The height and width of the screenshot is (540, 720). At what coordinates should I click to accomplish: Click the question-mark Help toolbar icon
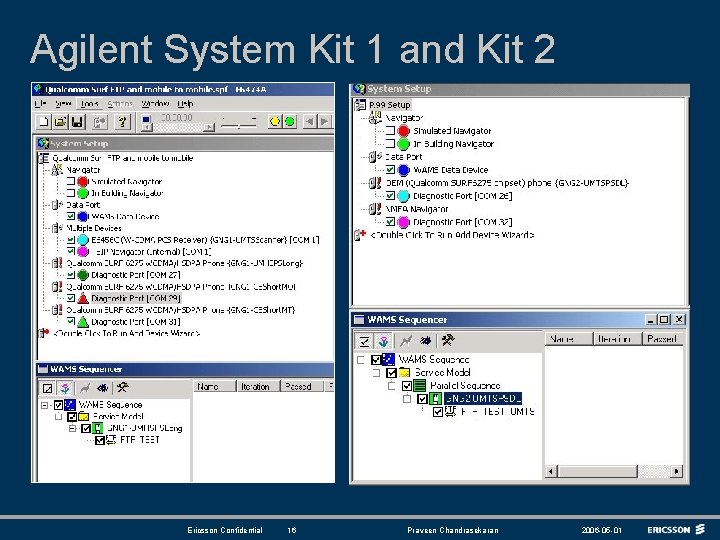tap(122, 122)
